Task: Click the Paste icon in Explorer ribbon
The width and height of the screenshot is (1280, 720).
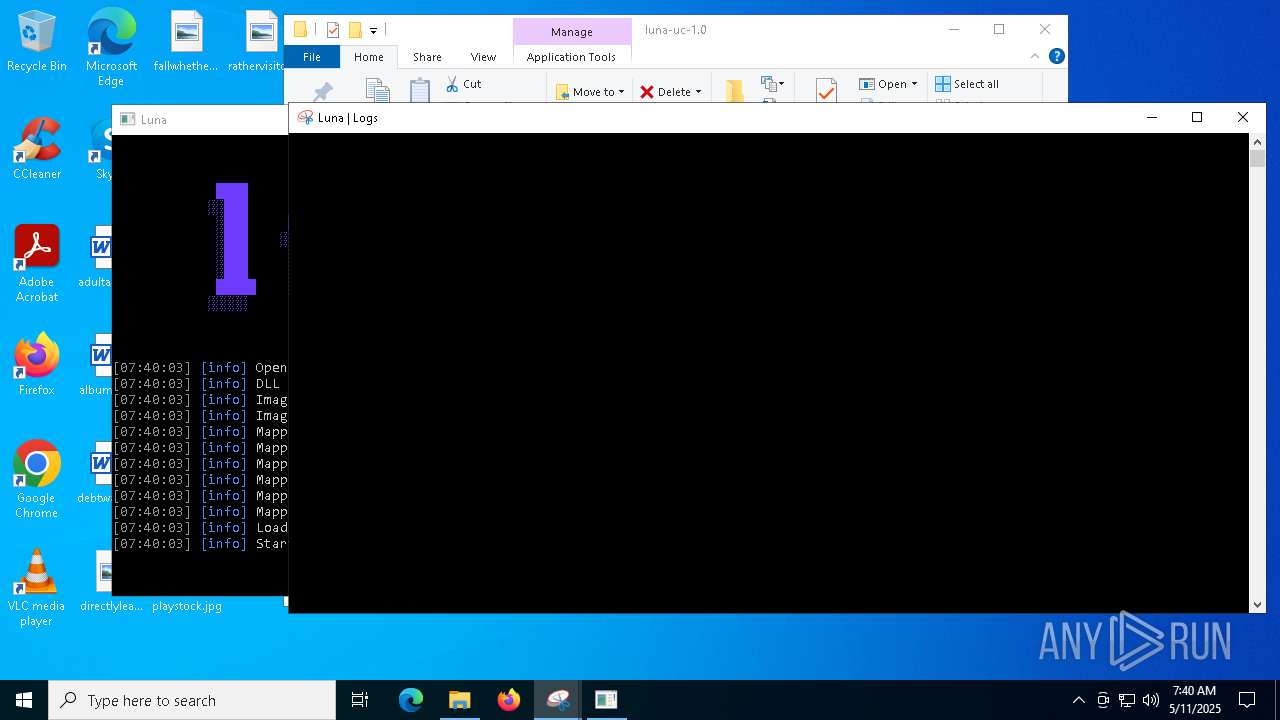Action: click(420, 91)
